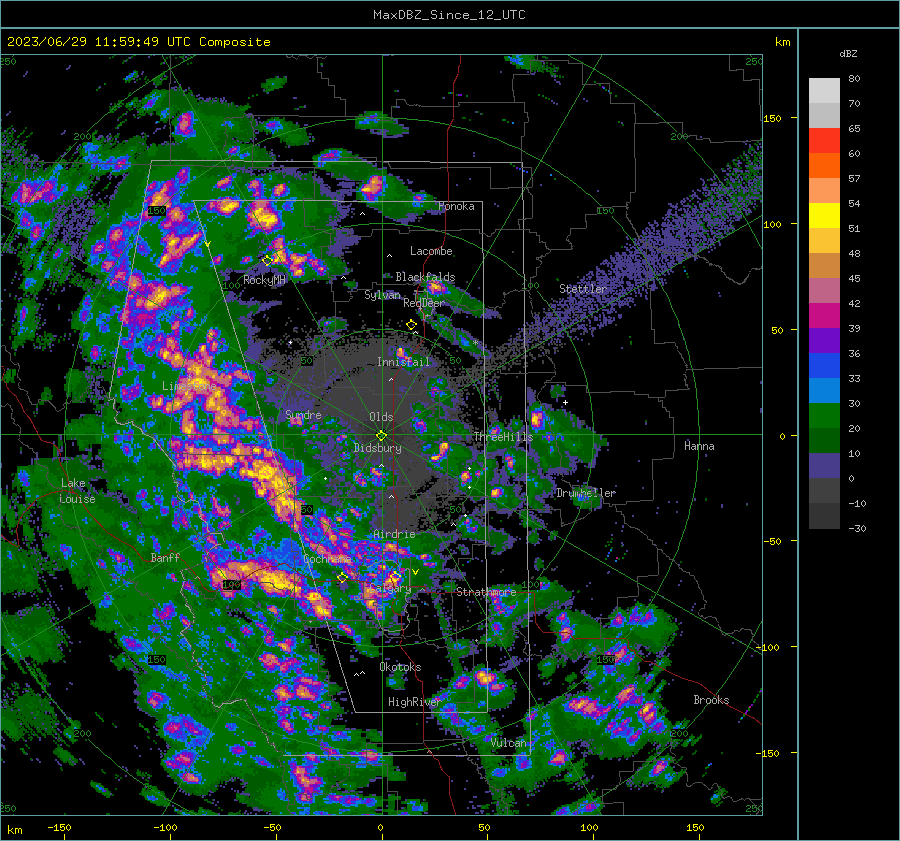This screenshot has width=900, height=841.
Task: Click the 2023/06/29 11:59:49 UTC Composite timestamp
Action: (138, 42)
